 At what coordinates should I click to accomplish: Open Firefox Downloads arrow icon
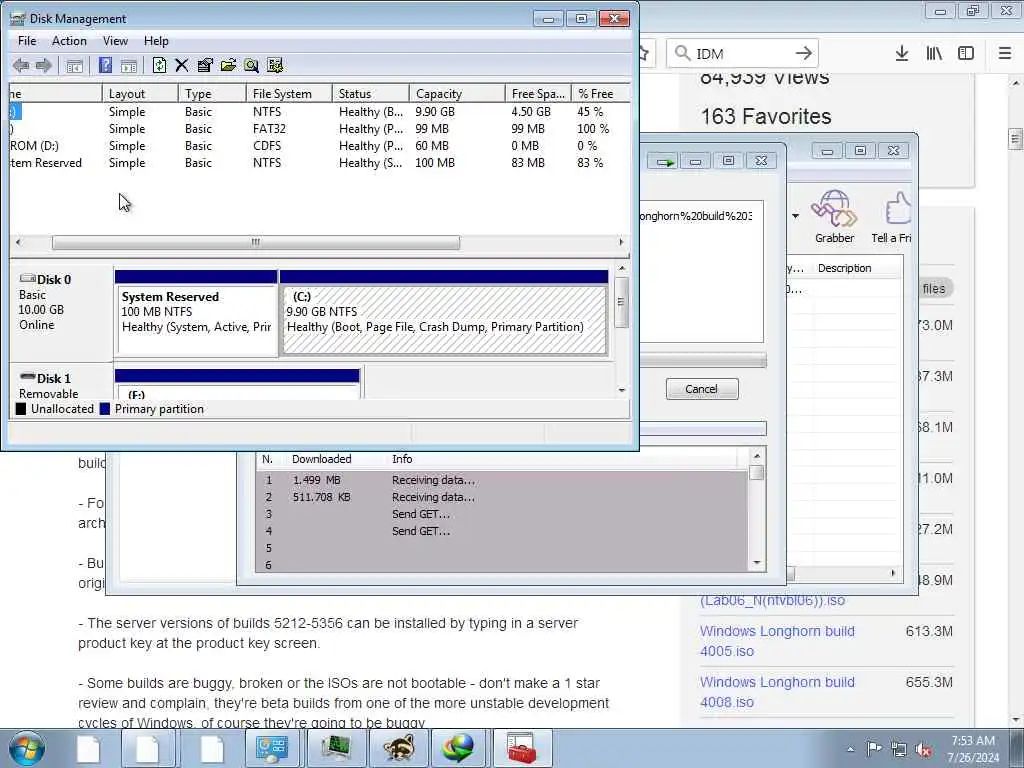(902, 53)
